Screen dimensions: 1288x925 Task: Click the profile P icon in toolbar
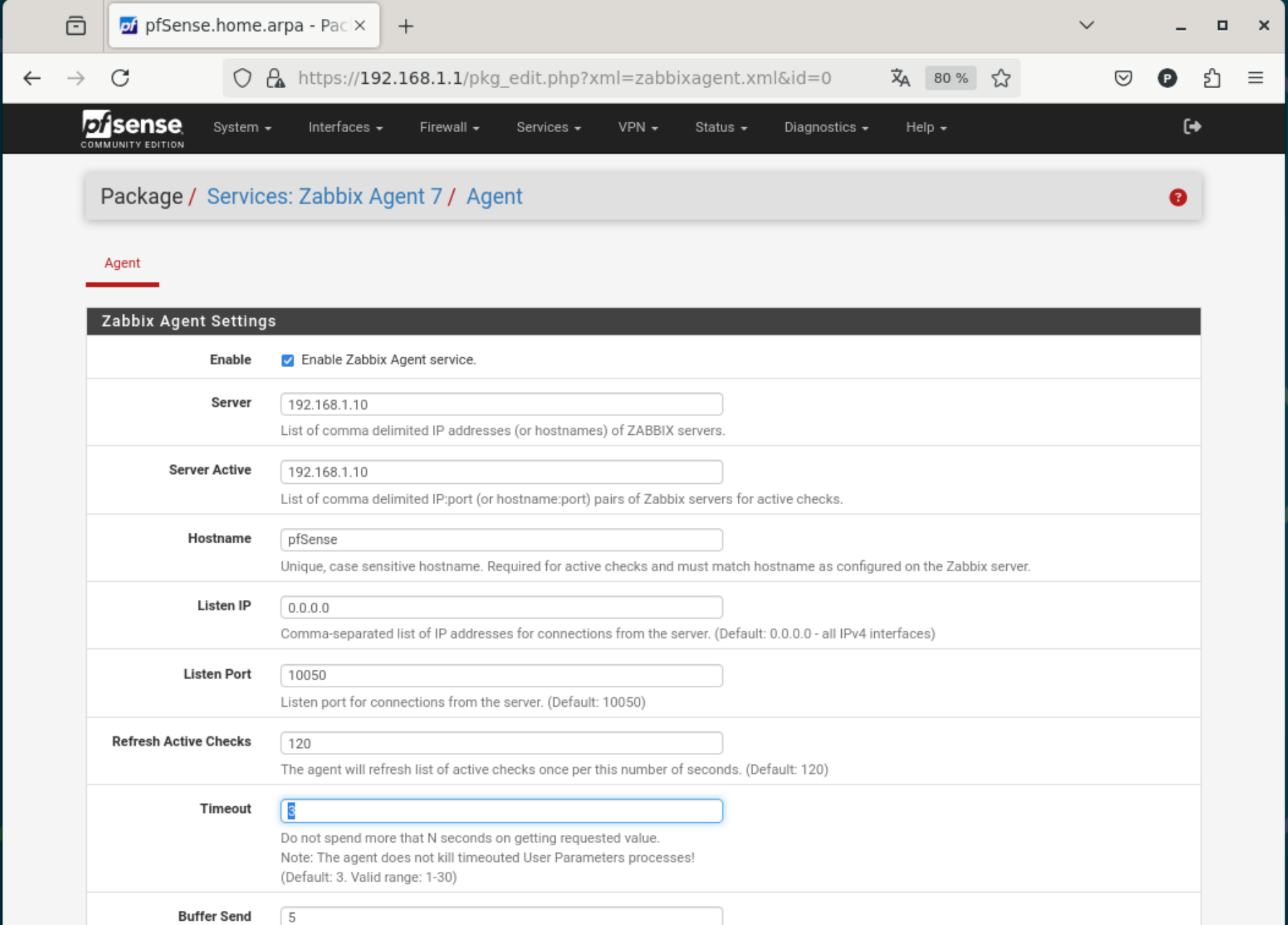click(1167, 78)
